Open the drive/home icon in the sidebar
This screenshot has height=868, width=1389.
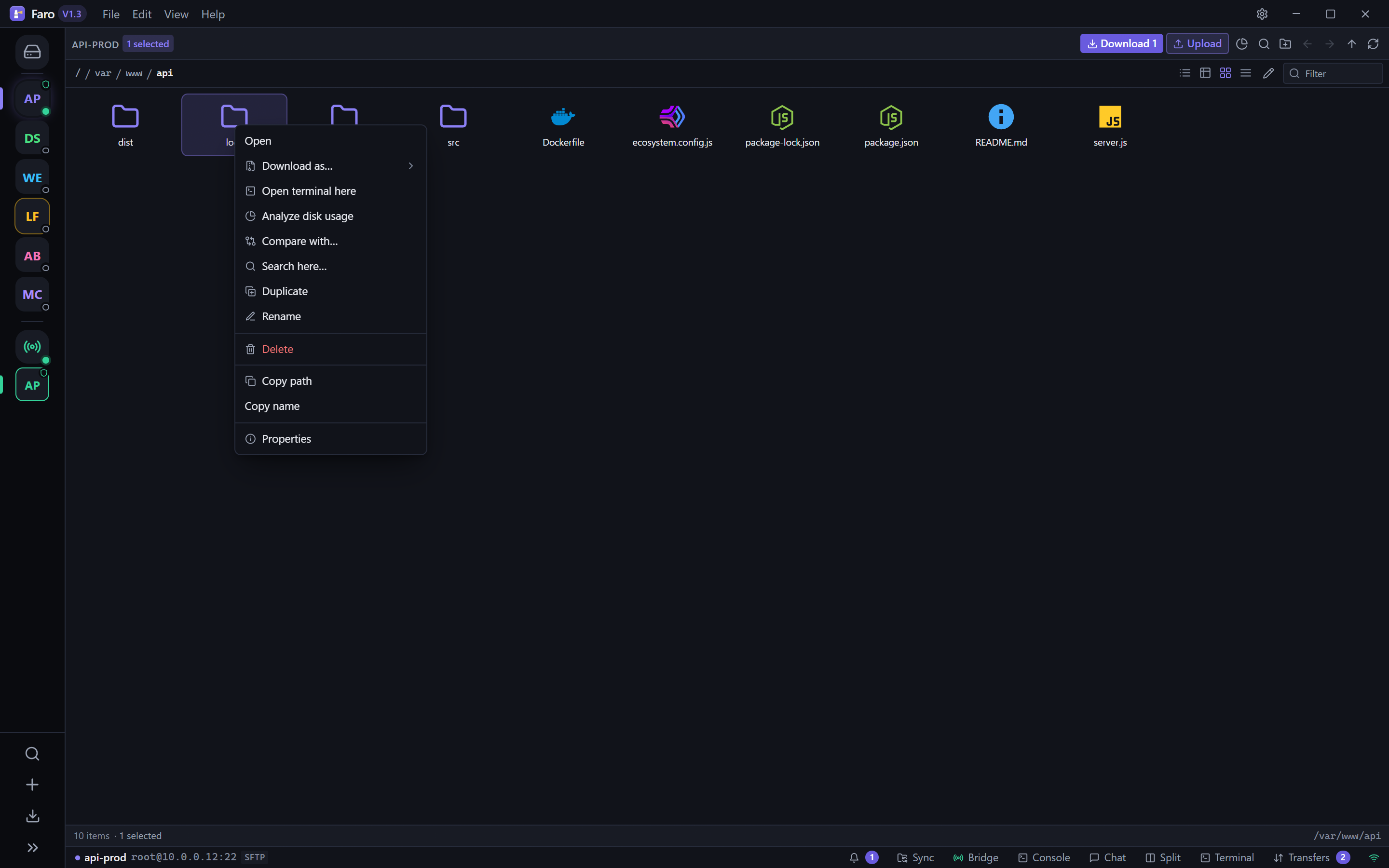[x=32, y=52]
